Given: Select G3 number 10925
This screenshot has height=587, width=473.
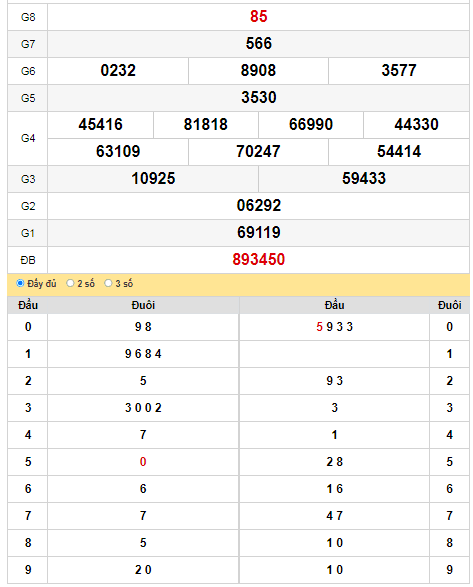Looking at the screenshot, I should (x=153, y=179).
